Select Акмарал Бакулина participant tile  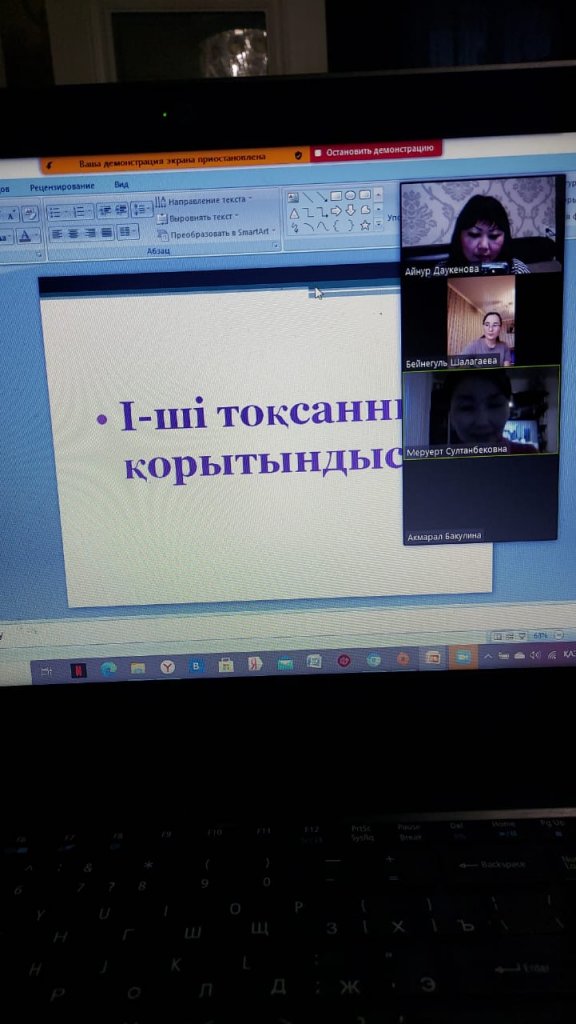[x=480, y=499]
